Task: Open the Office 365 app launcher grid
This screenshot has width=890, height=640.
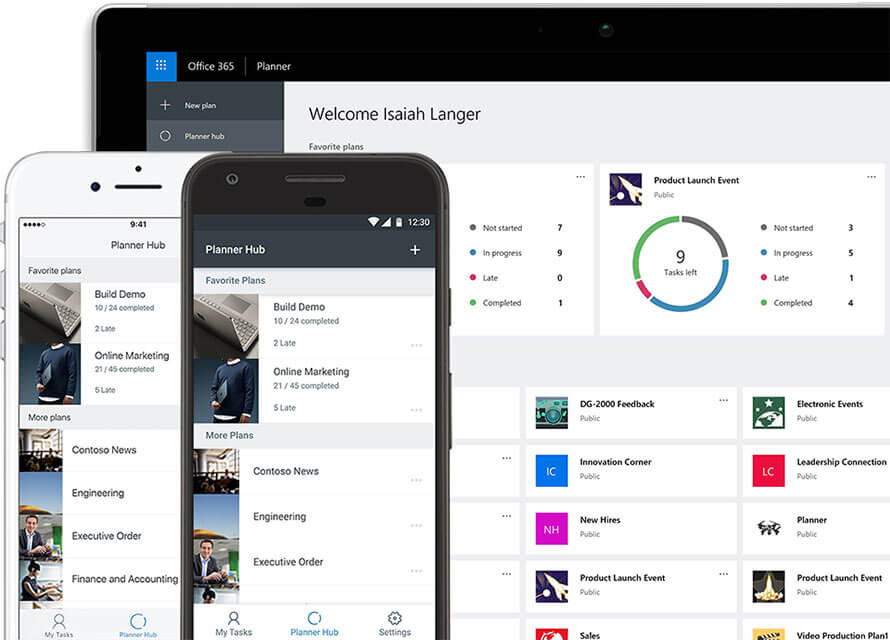Action: [161, 66]
